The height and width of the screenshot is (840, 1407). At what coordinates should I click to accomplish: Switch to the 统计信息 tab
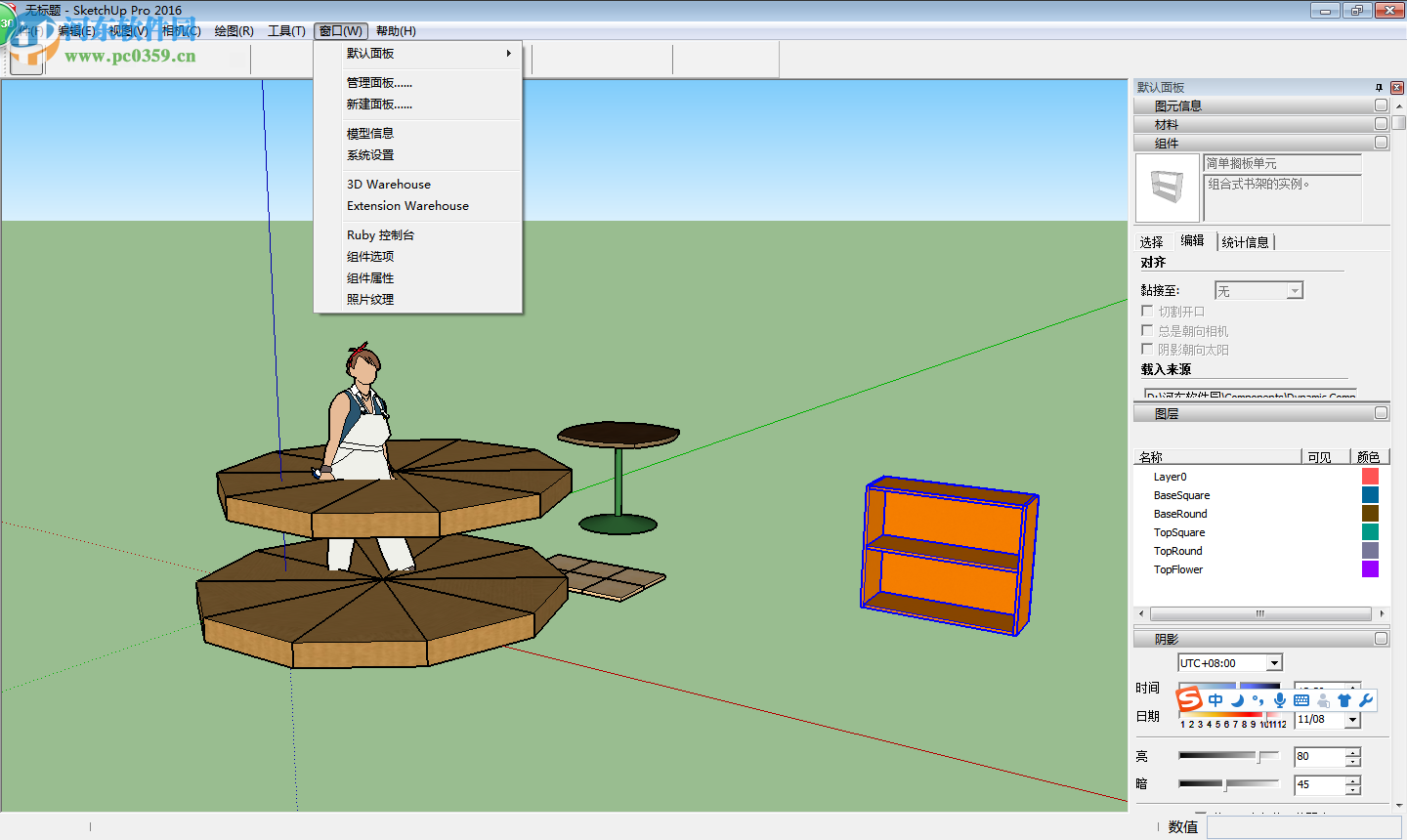pyautogui.click(x=1246, y=241)
